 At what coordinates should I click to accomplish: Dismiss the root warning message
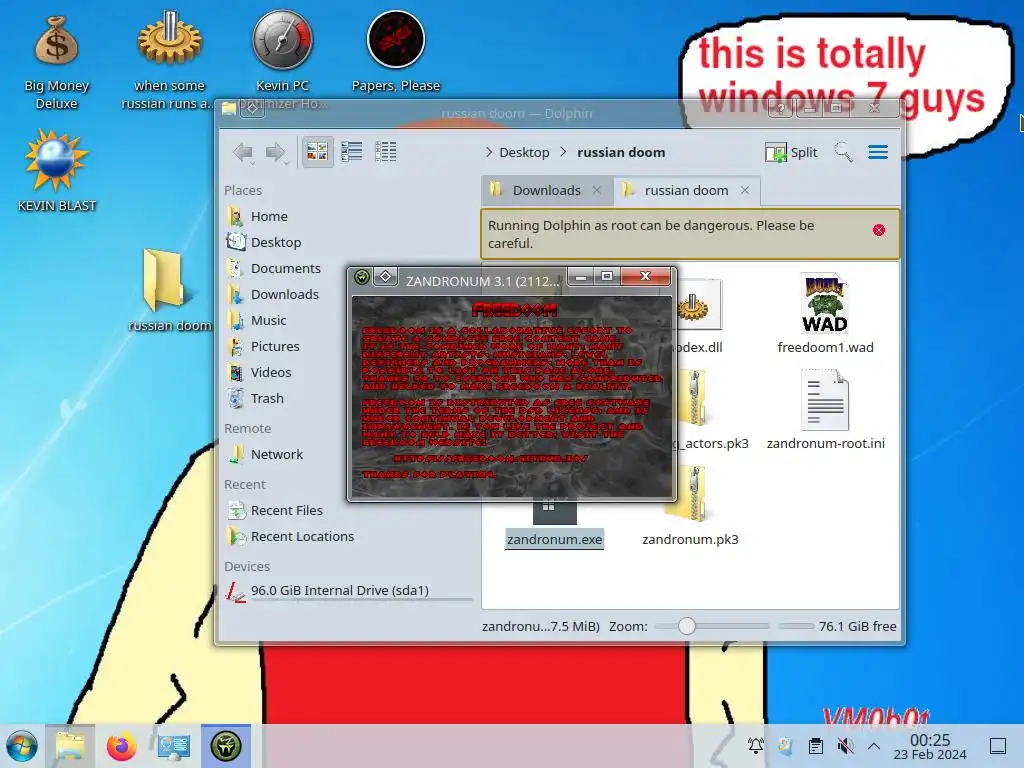[878, 230]
